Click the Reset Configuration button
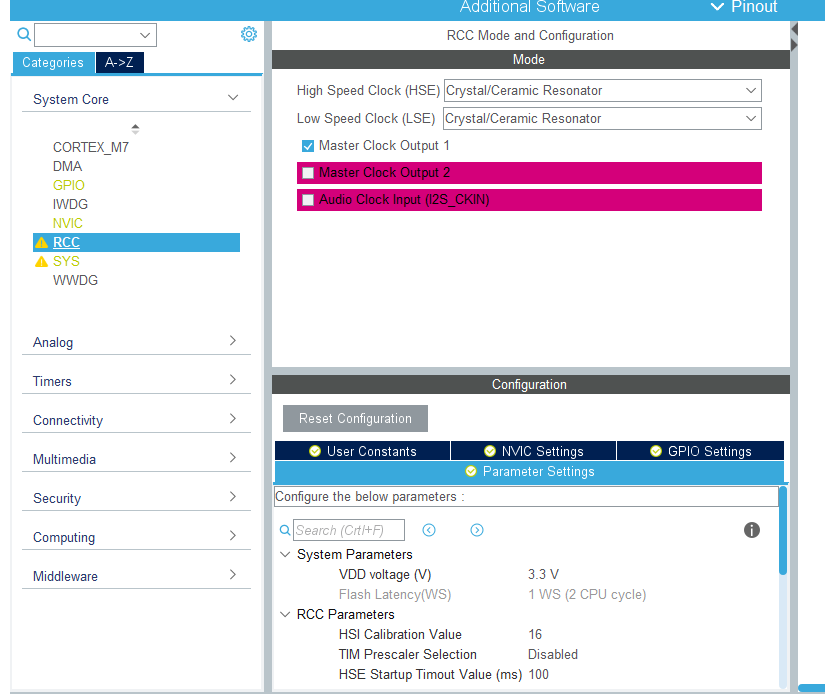Viewport: 825px width, 697px height. coord(355,419)
